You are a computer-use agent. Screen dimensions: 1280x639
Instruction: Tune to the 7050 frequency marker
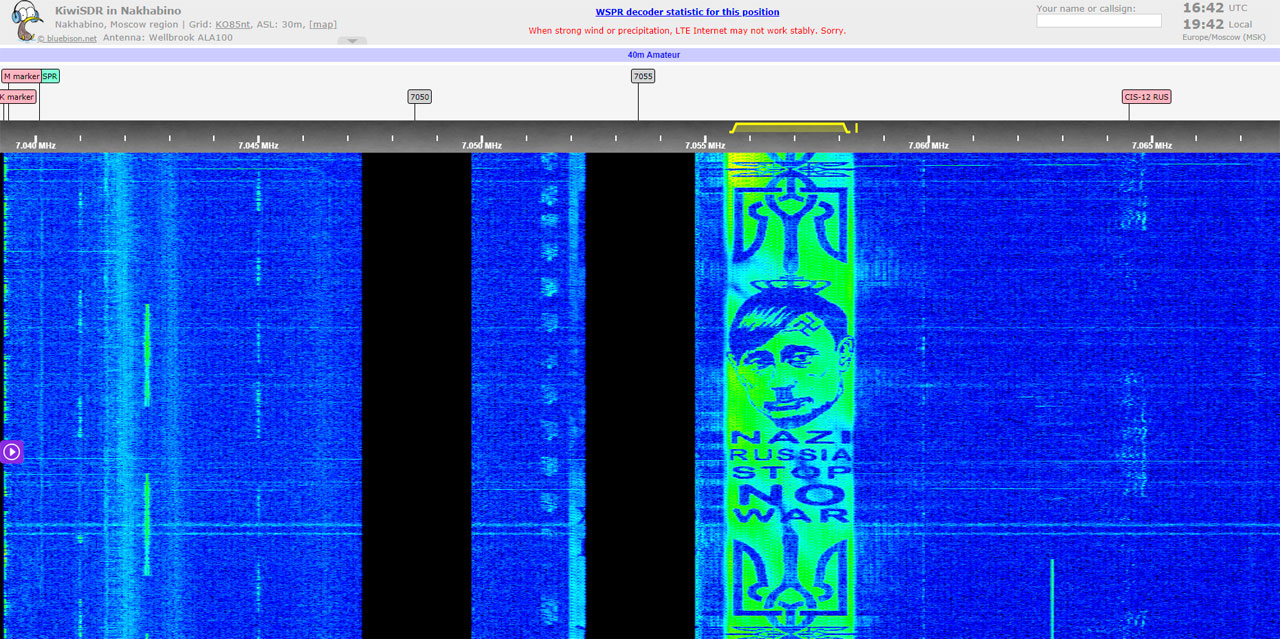[x=419, y=97]
